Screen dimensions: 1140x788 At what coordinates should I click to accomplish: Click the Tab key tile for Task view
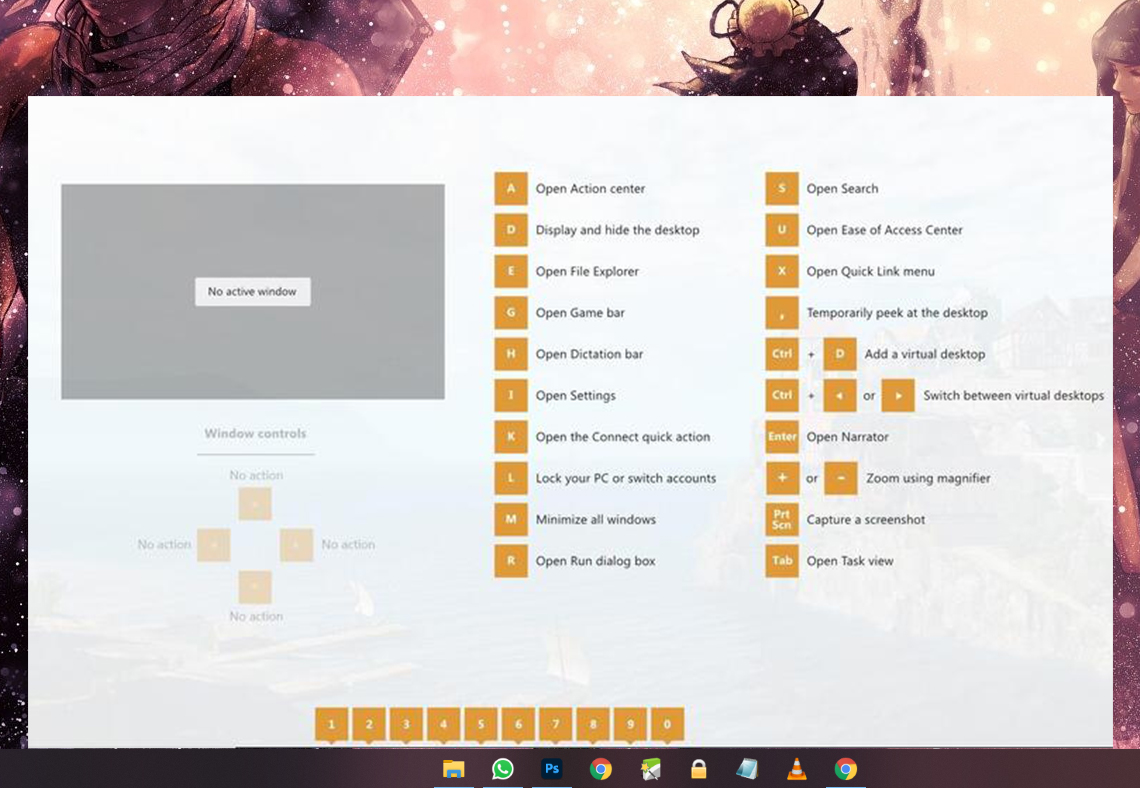[x=782, y=561]
